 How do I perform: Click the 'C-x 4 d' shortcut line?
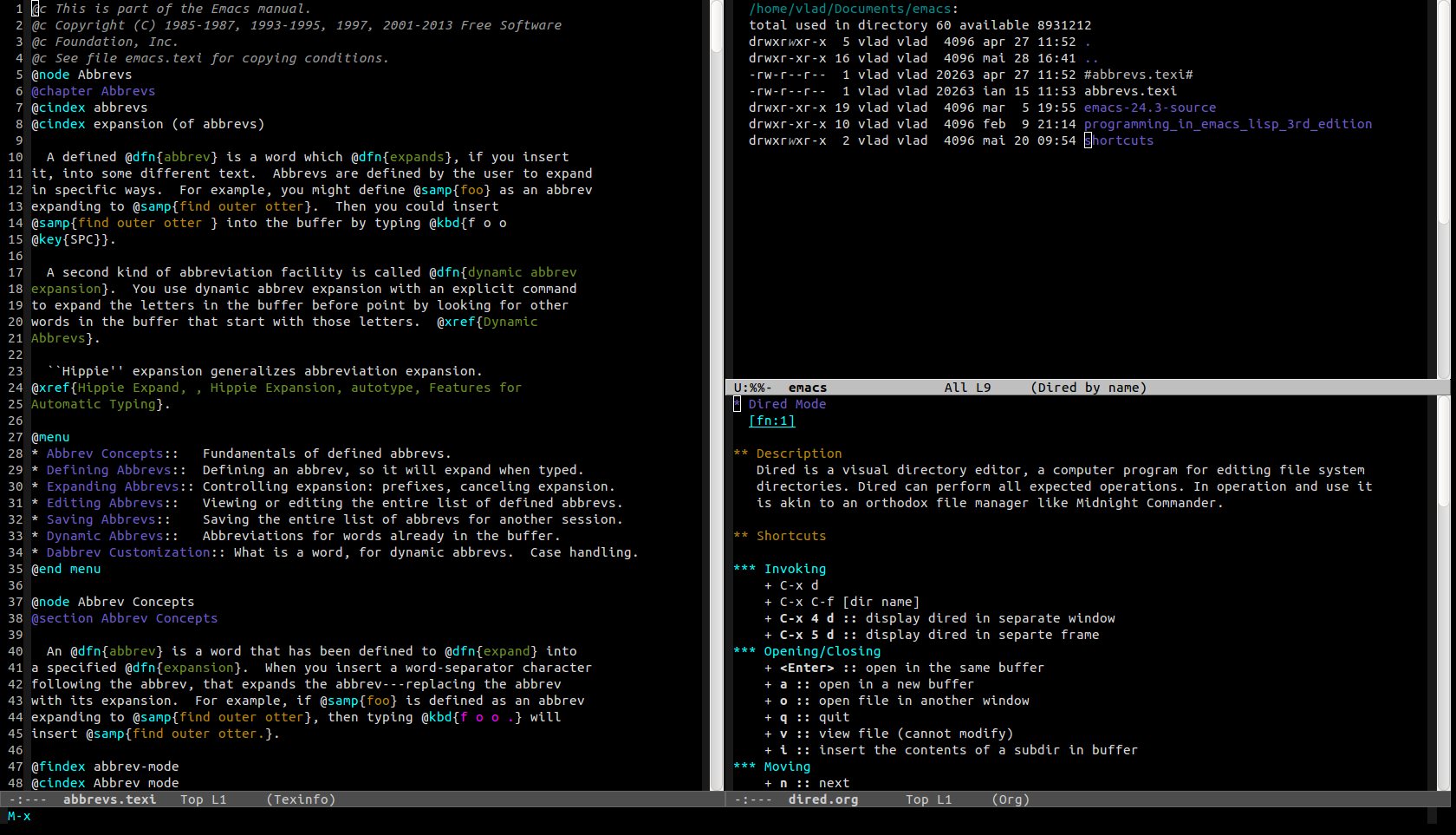point(939,618)
